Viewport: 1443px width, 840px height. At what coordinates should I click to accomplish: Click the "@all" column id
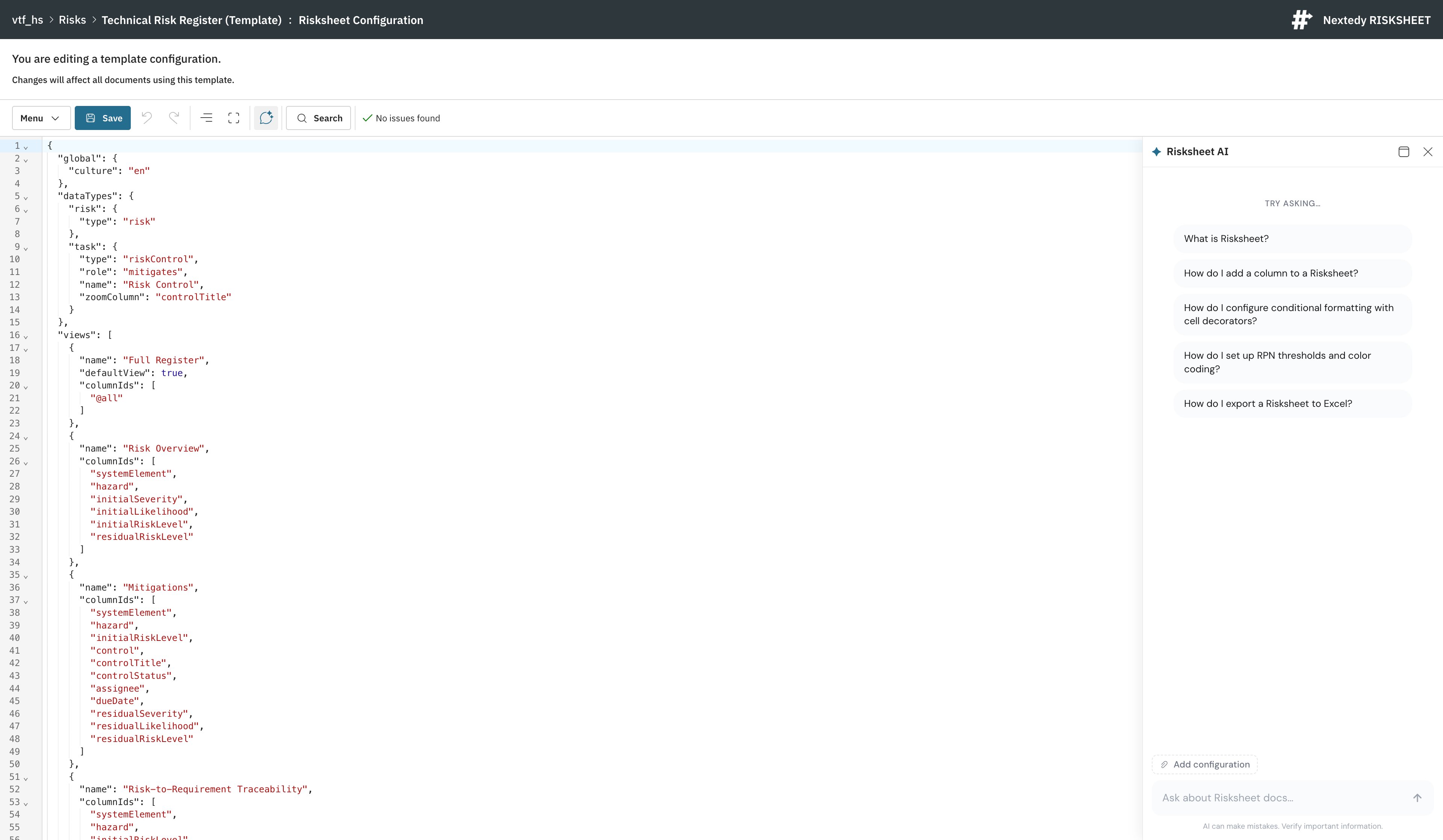(106, 398)
